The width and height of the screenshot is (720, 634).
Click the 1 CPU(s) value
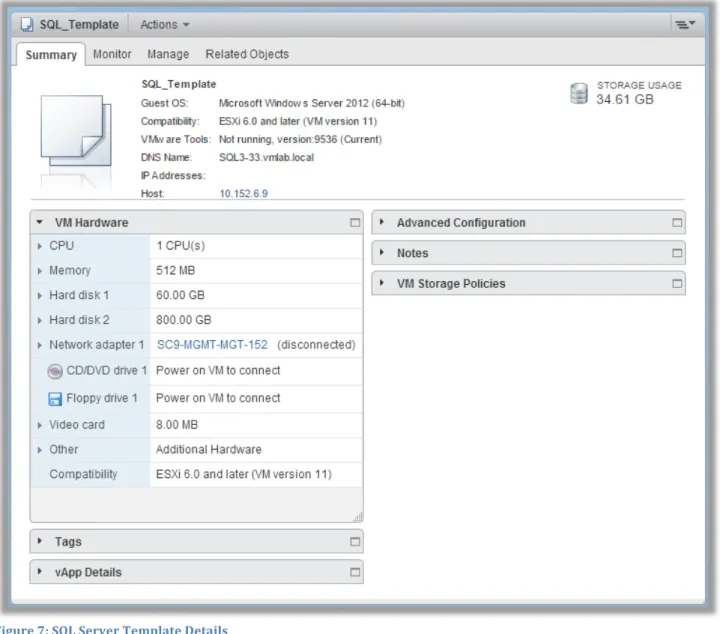pos(180,246)
